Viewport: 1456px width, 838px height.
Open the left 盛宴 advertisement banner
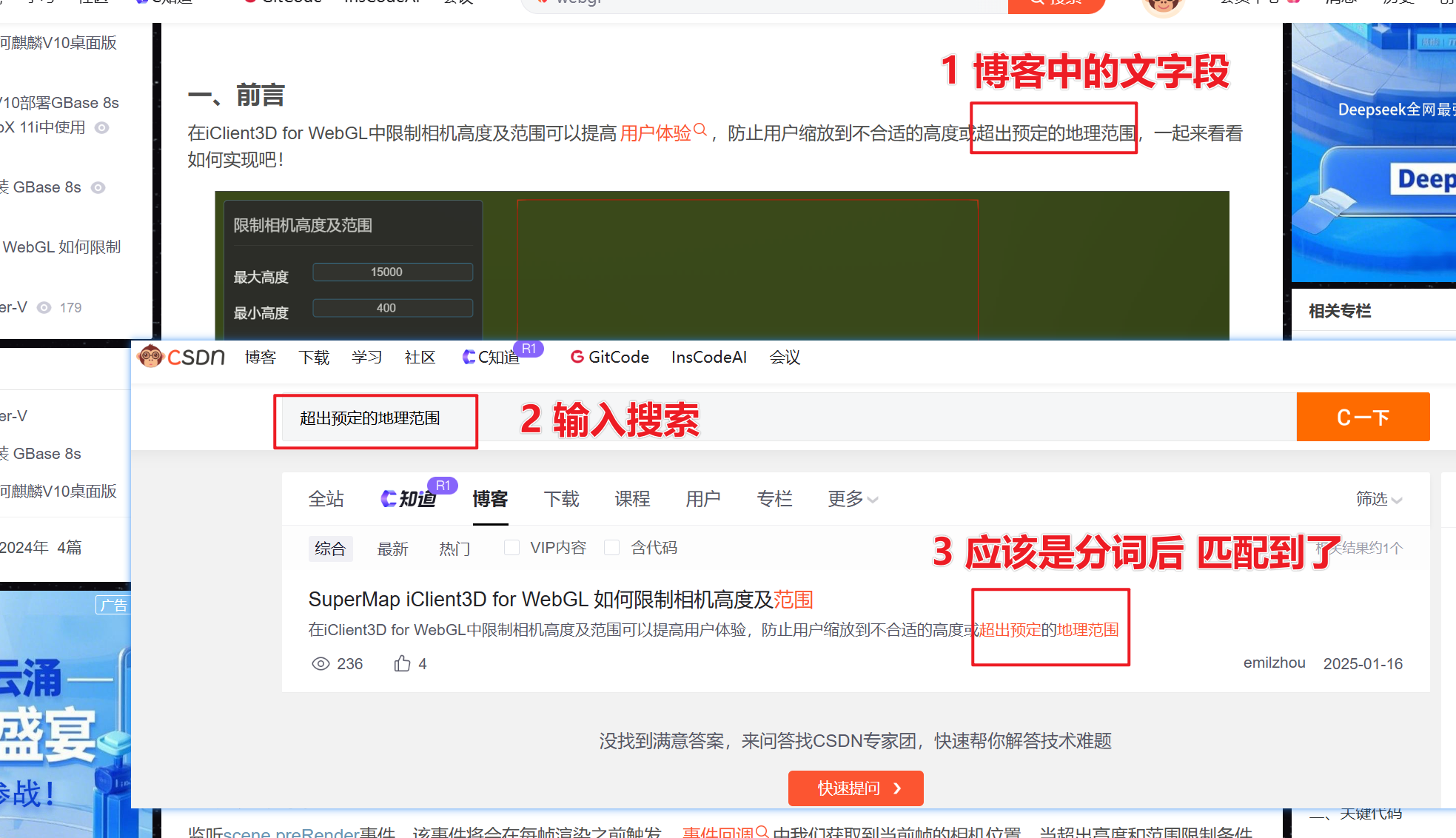point(65,714)
